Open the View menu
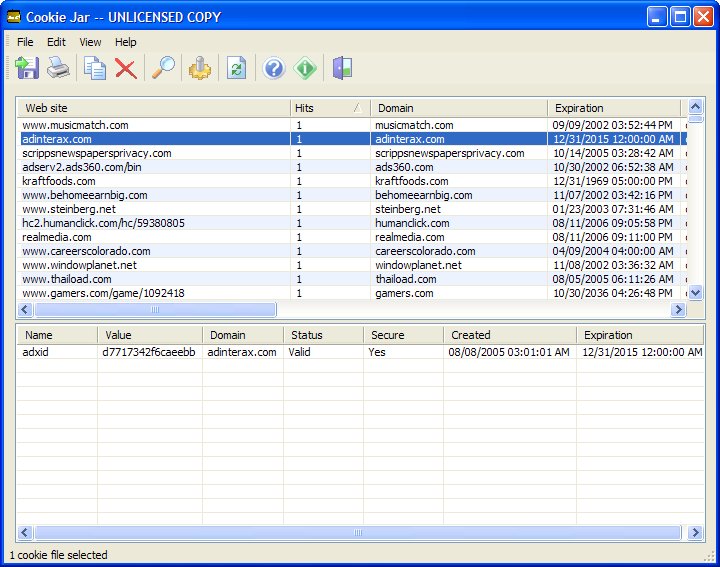This screenshot has width=720, height=567. (x=90, y=42)
